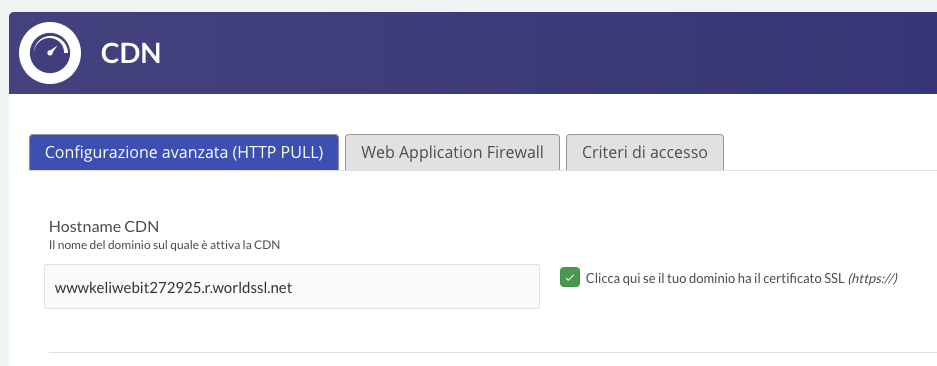Click the CDN speedometer gauge icon
Screen dimensions: 937x366
pos(50,53)
